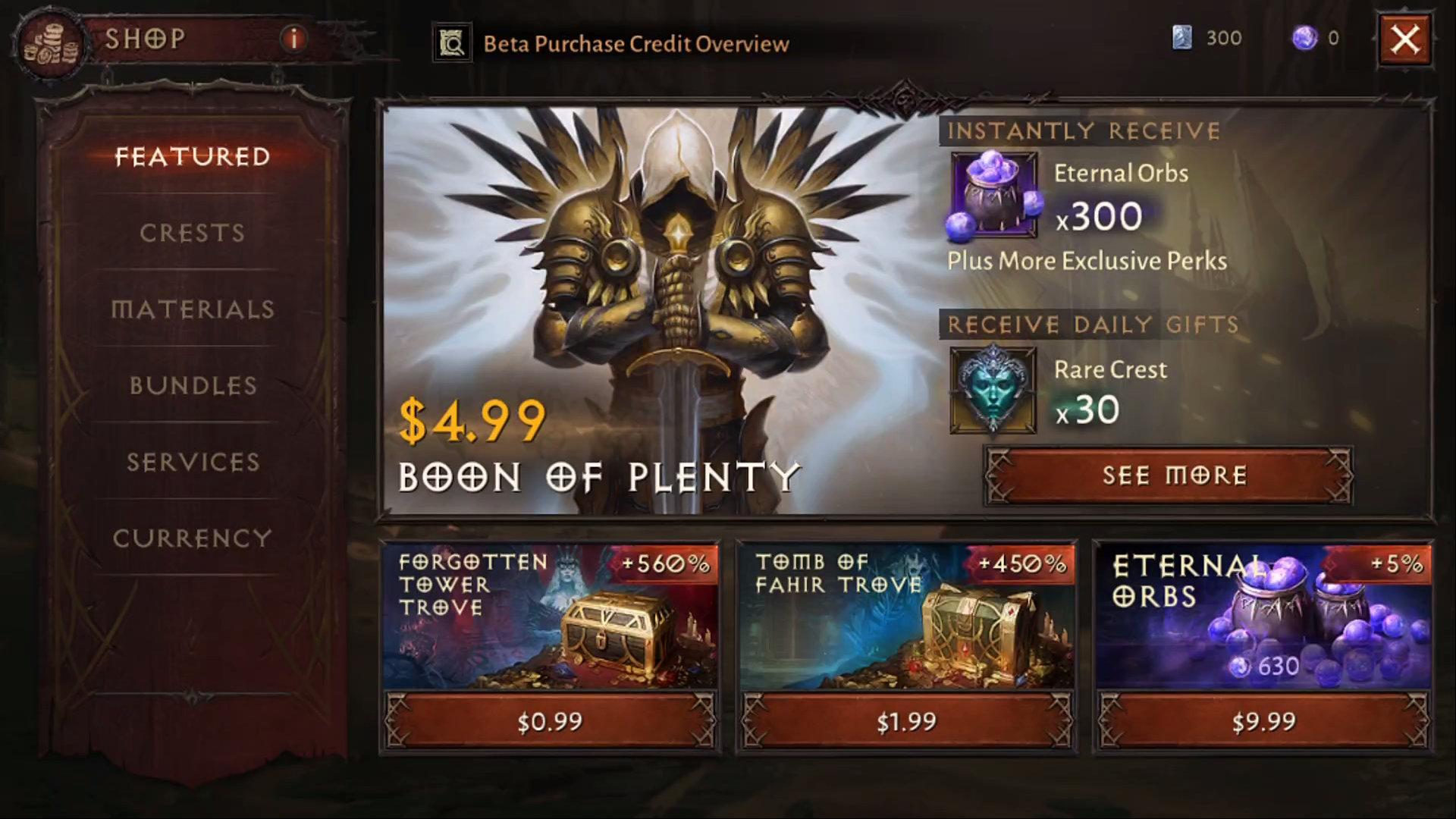Click the See More button

click(1169, 475)
